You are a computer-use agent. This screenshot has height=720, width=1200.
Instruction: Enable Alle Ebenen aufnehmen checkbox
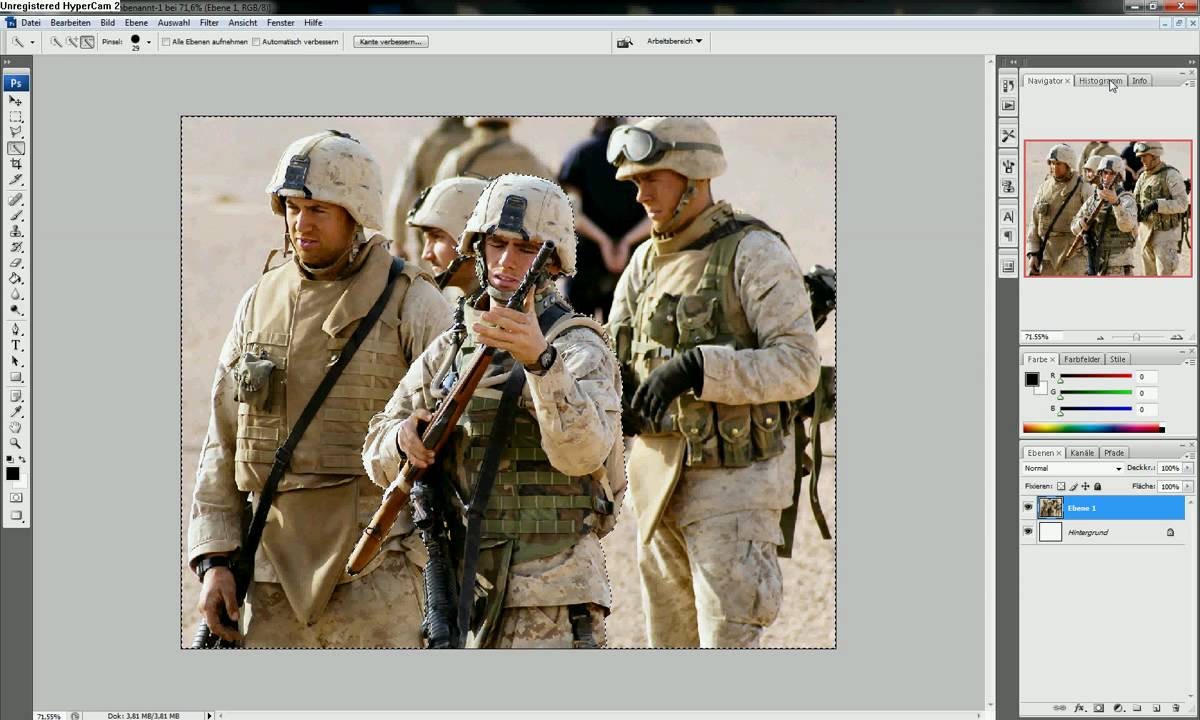[166, 42]
